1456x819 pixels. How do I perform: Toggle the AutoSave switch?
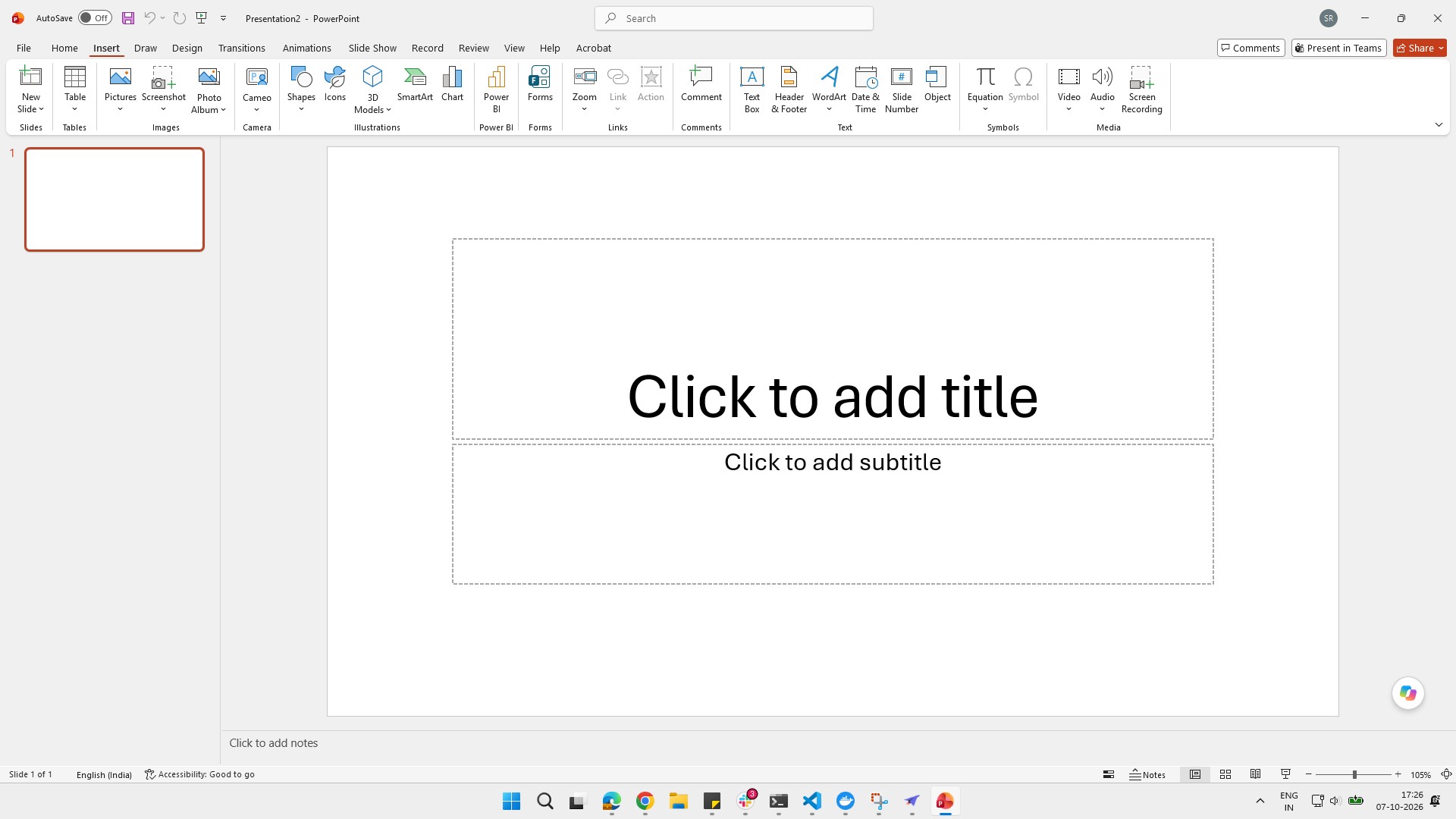point(95,18)
